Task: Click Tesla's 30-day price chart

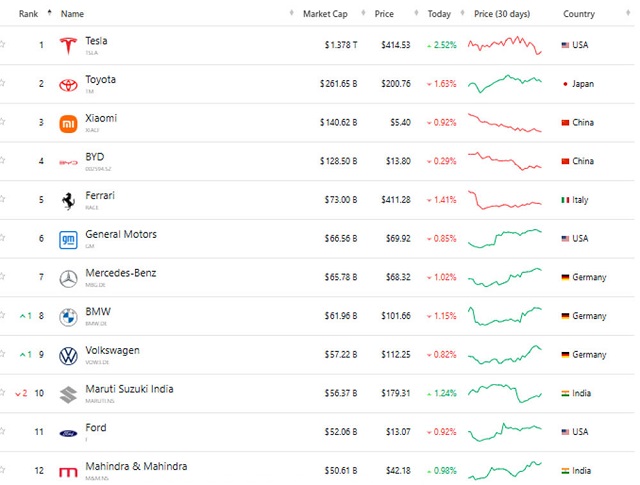Action: pyautogui.click(x=506, y=46)
